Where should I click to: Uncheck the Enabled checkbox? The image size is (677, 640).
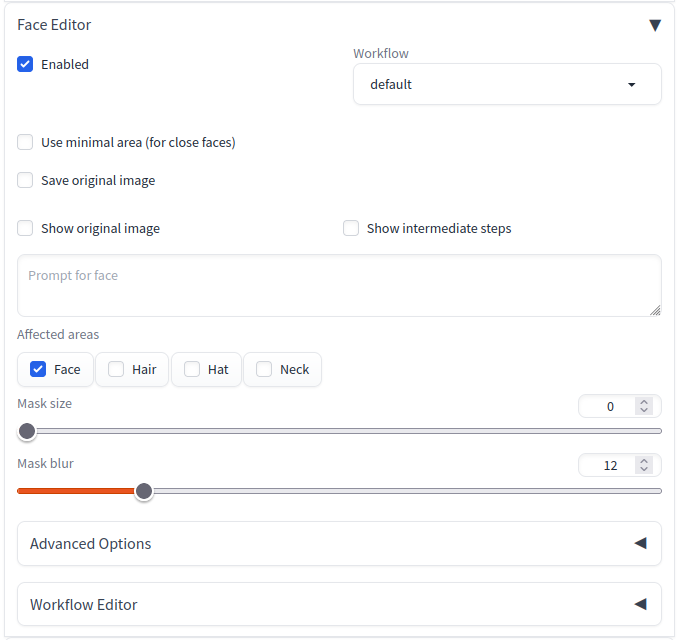click(x=25, y=64)
